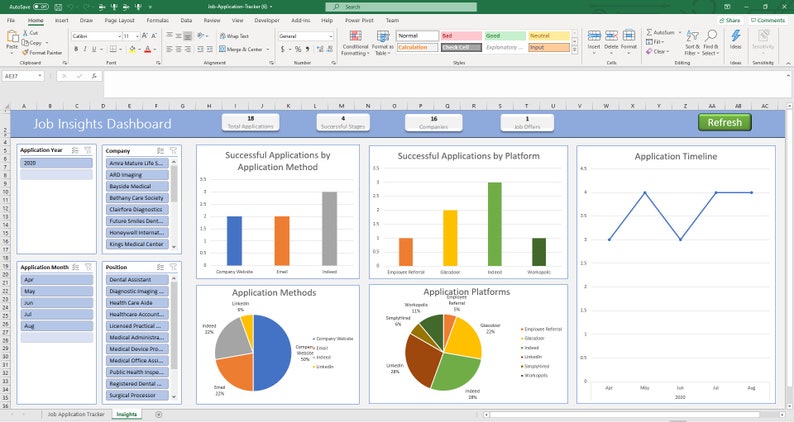
Task: Open the File menu
Action: [x=11, y=20]
